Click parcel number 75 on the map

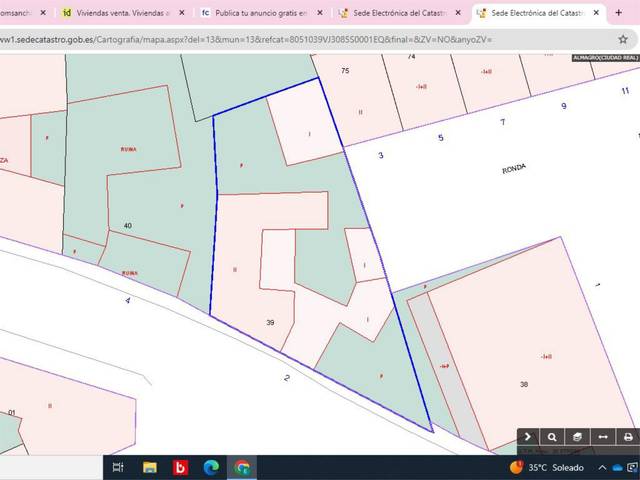[345, 71]
